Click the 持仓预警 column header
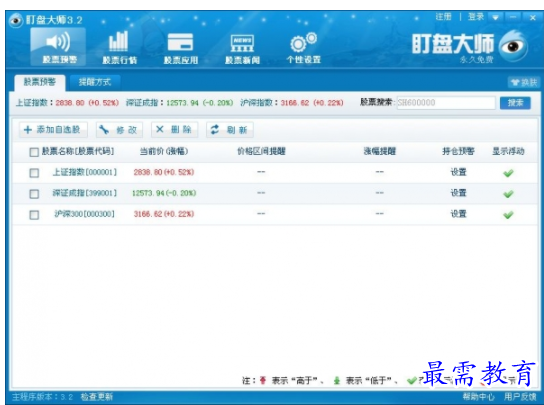 [x=458, y=151]
